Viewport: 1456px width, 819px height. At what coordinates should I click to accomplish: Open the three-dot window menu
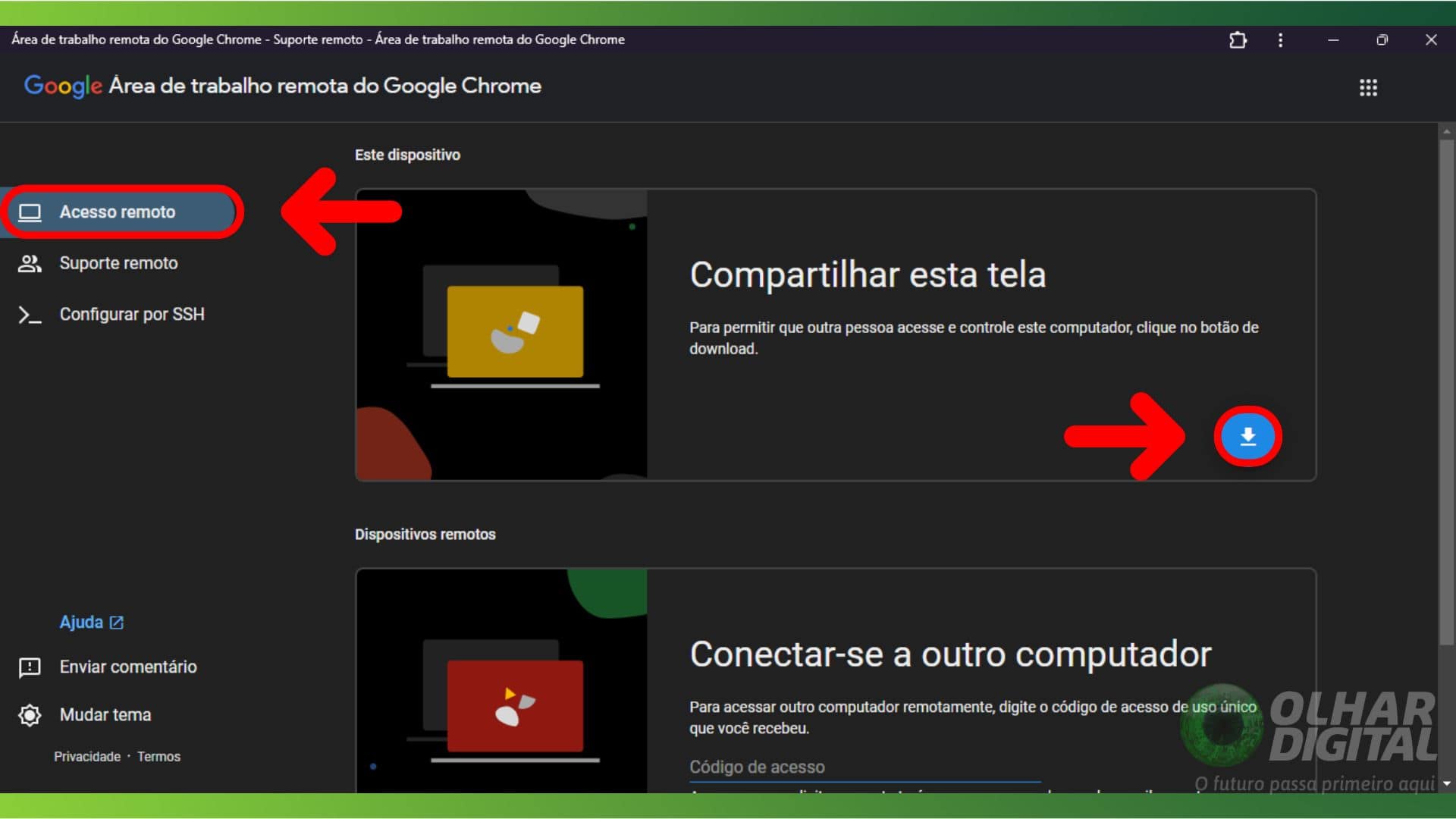point(1280,40)
